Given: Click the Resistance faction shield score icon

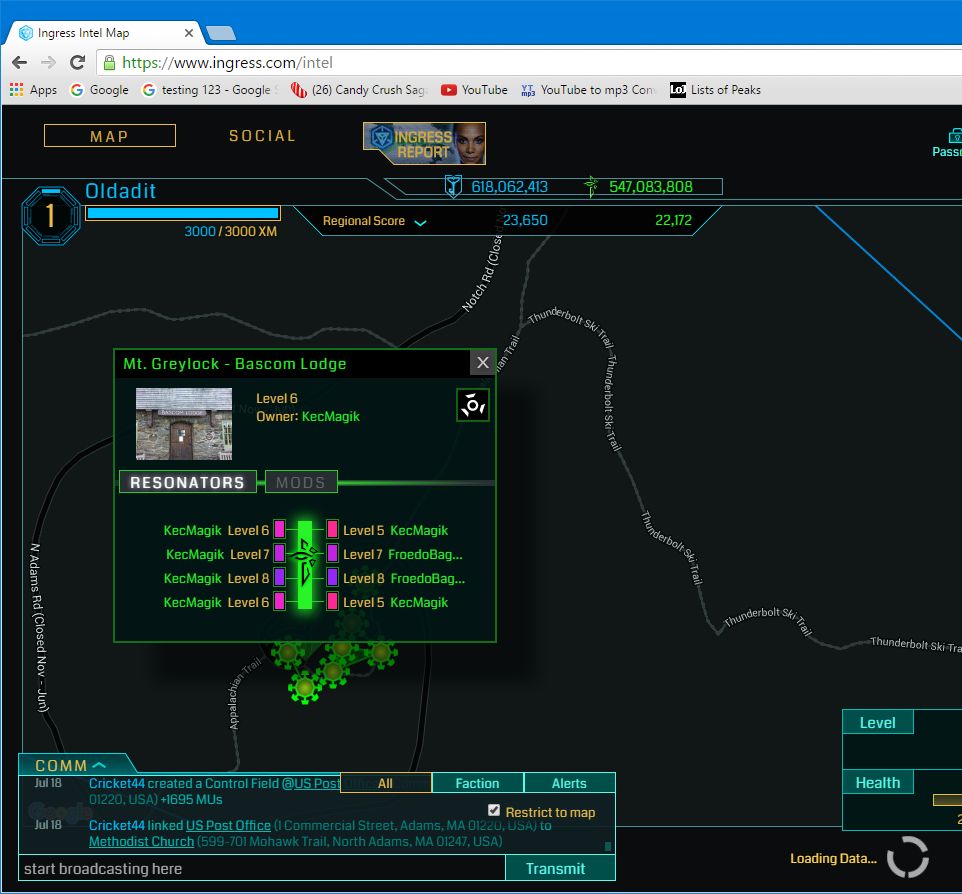Looking at the screenshot, I should pyautogui.click(x=453, y=186).
